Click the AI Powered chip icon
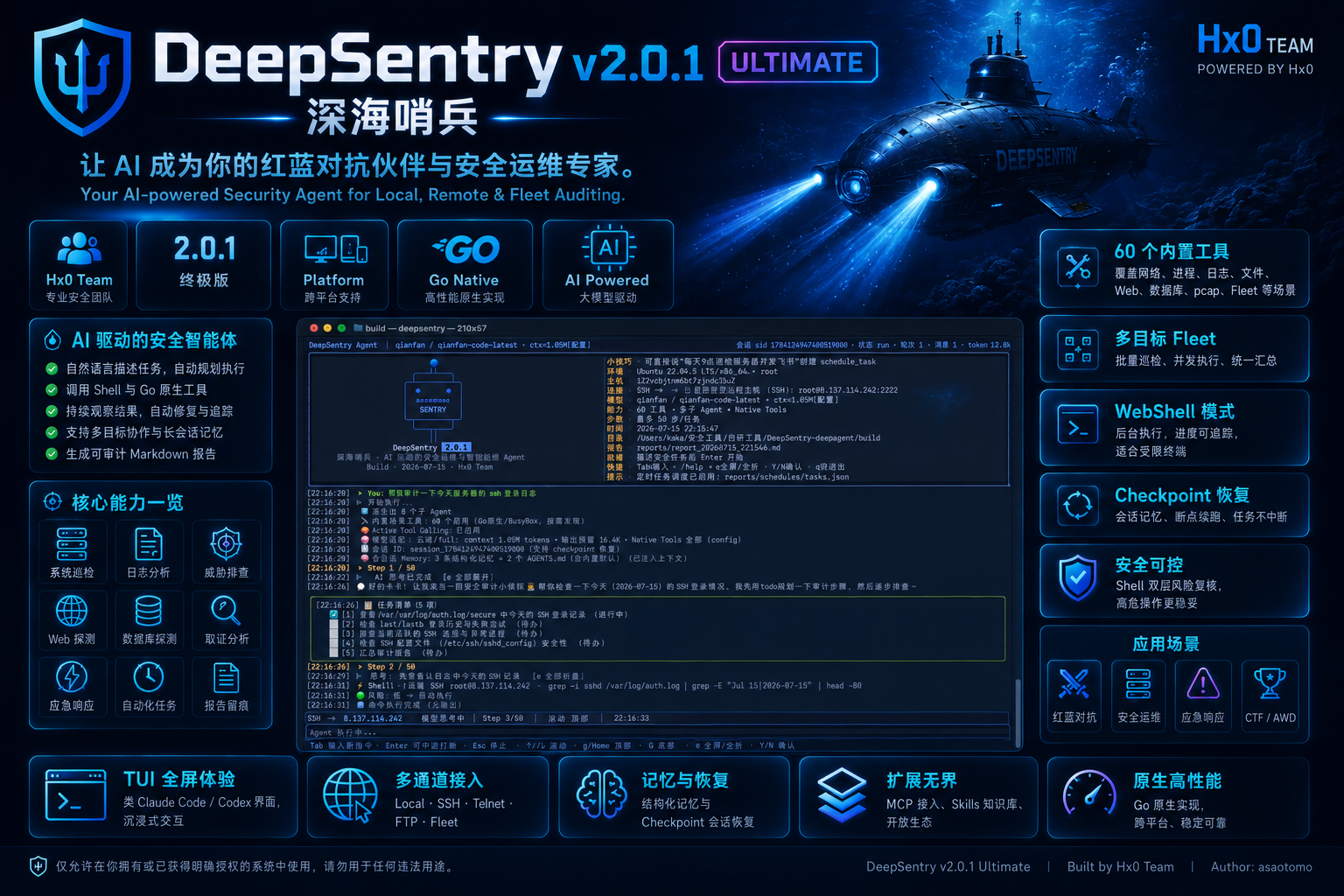Screen dimensions: 1344x896 pyautogui.click(x=609, y=248)
